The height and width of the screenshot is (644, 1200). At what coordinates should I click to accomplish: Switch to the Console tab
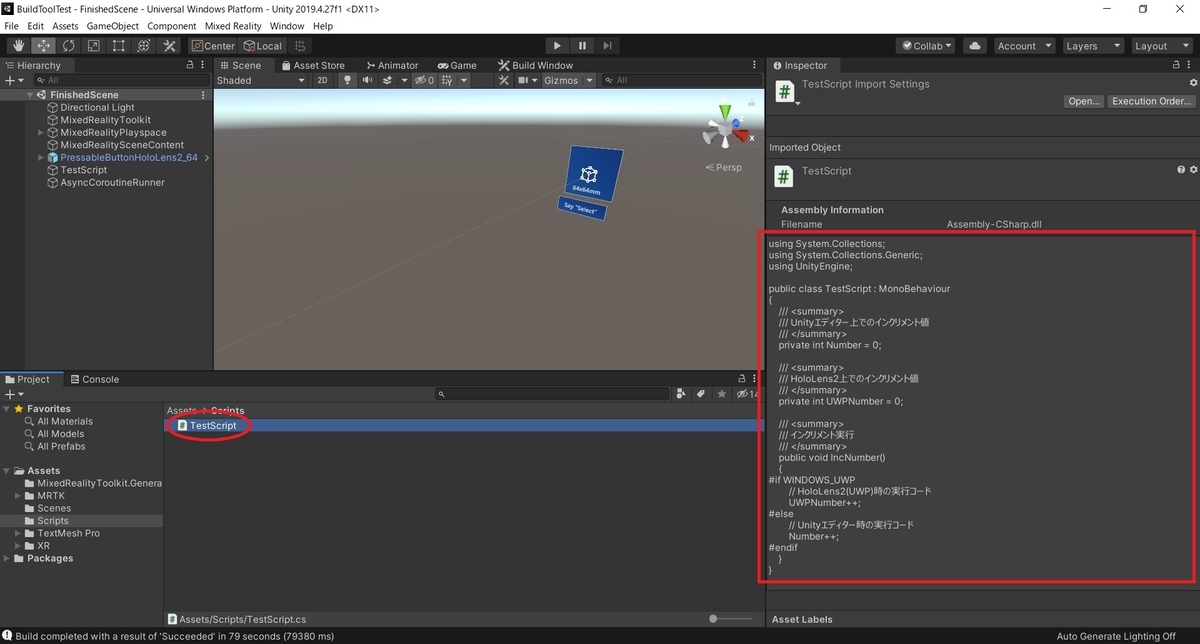[93, 379]
